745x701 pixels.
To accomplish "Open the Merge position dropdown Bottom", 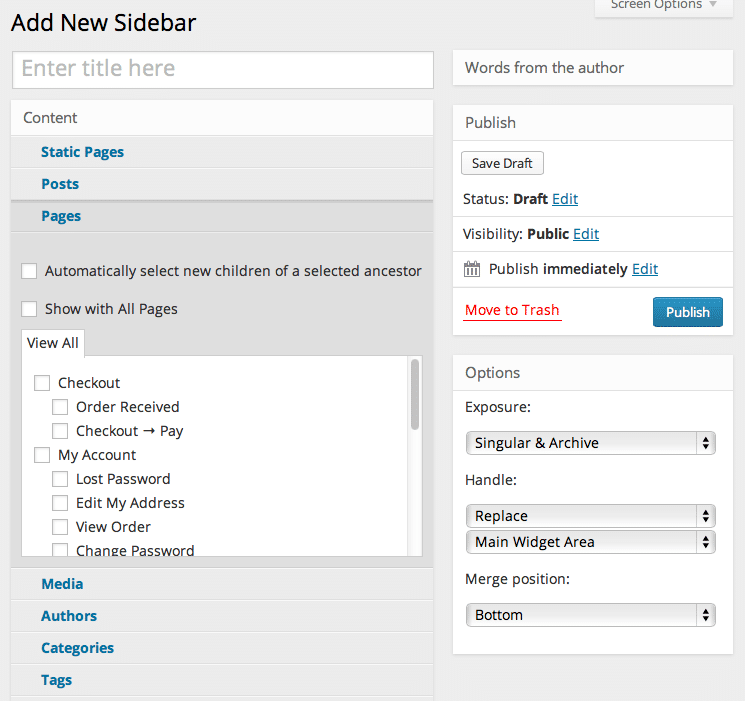I will coord(591,615).
